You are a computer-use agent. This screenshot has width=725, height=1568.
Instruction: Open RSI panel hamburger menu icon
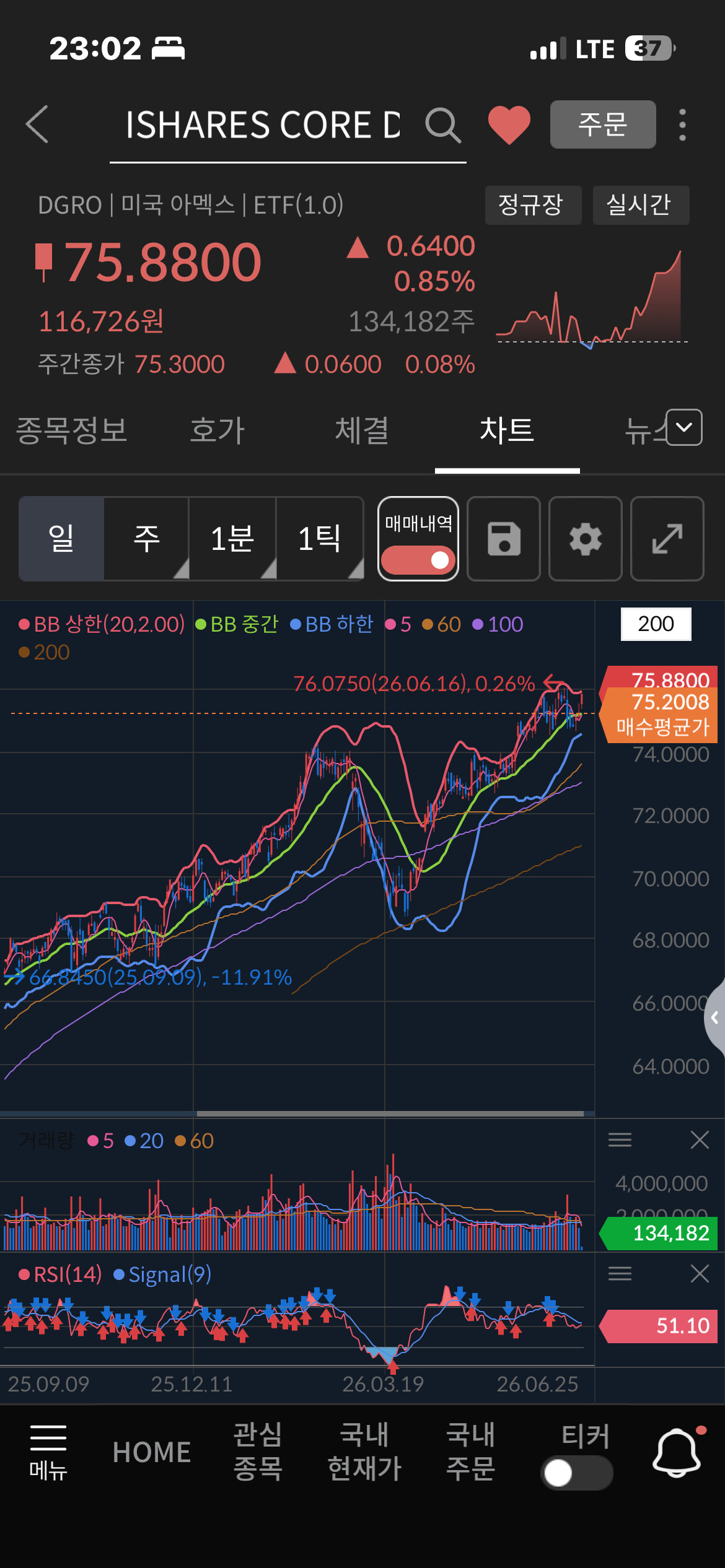click(x=620, y=1273)
